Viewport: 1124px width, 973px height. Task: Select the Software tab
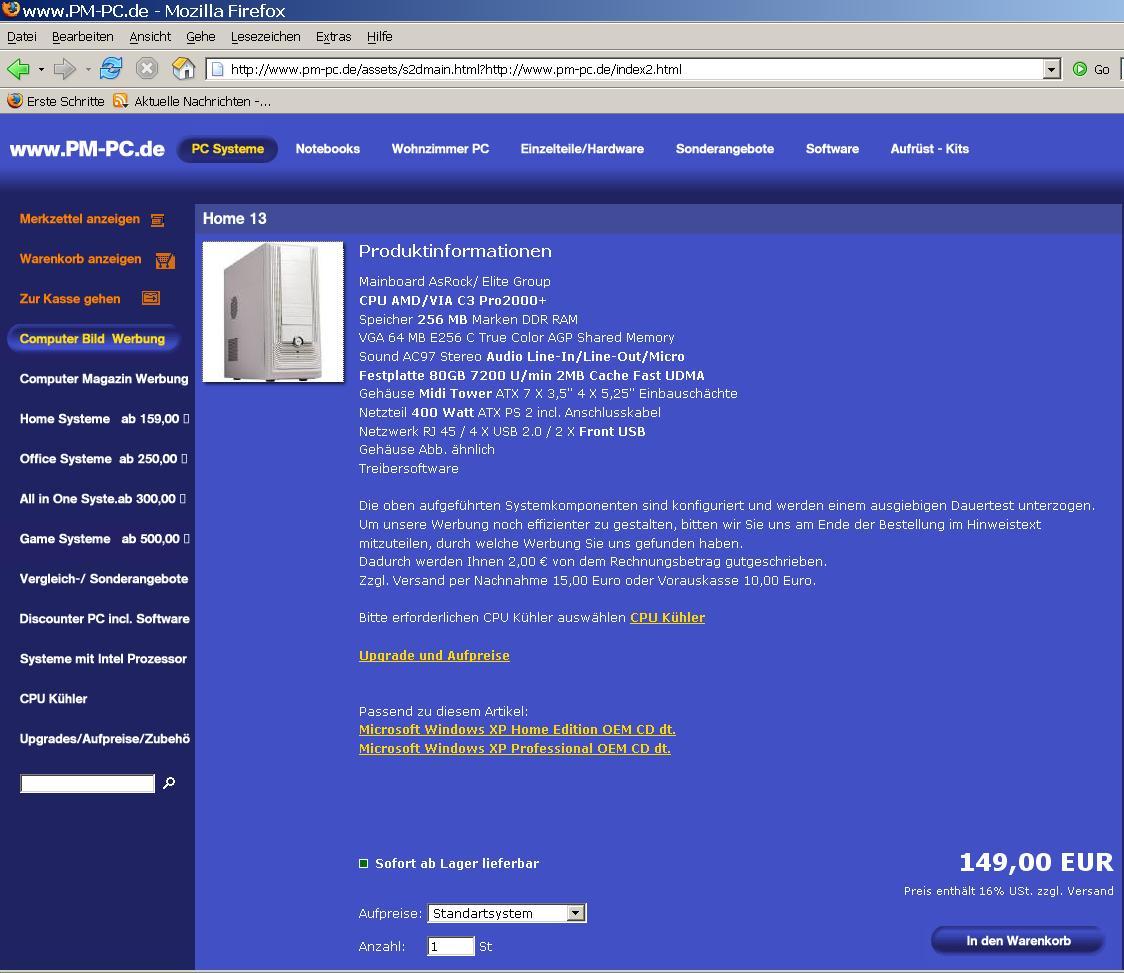[x=832, y=149]
